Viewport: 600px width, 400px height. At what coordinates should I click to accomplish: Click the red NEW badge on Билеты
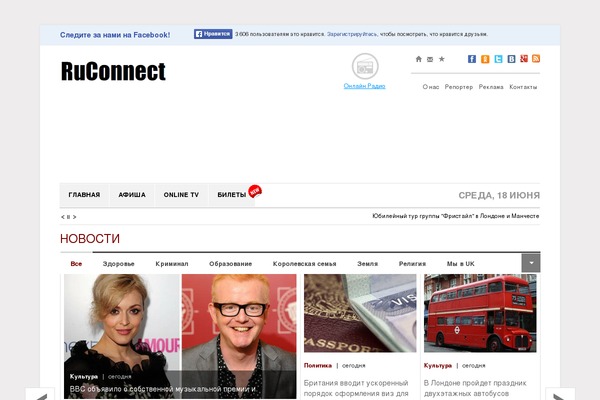255,191
